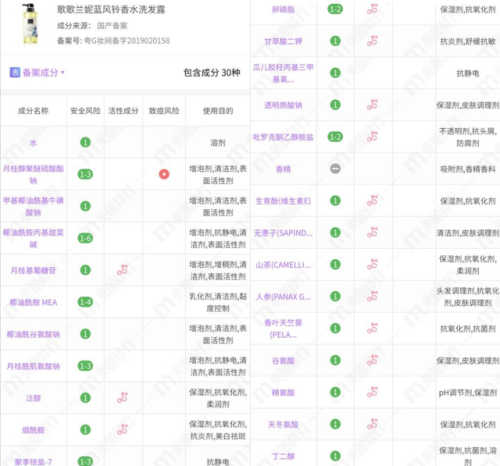Click safety badge 1 for 水

click(85, 142)
